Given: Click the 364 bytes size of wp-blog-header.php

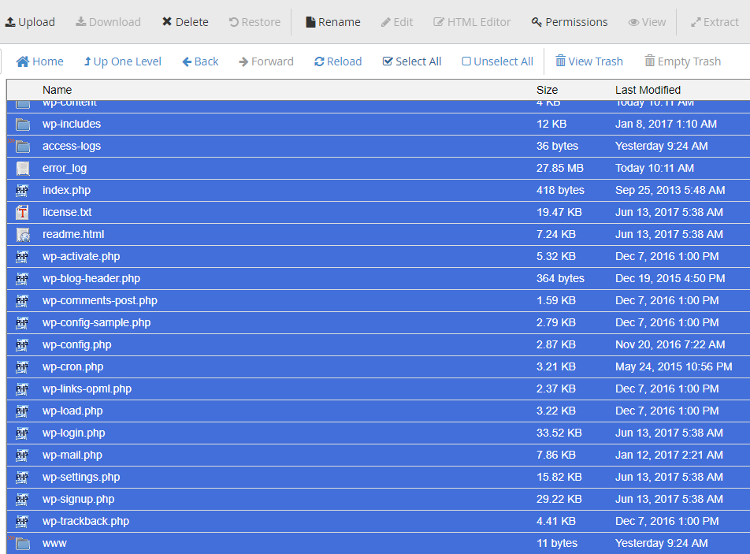Looking at the screenshot, I should pos(560,278).
